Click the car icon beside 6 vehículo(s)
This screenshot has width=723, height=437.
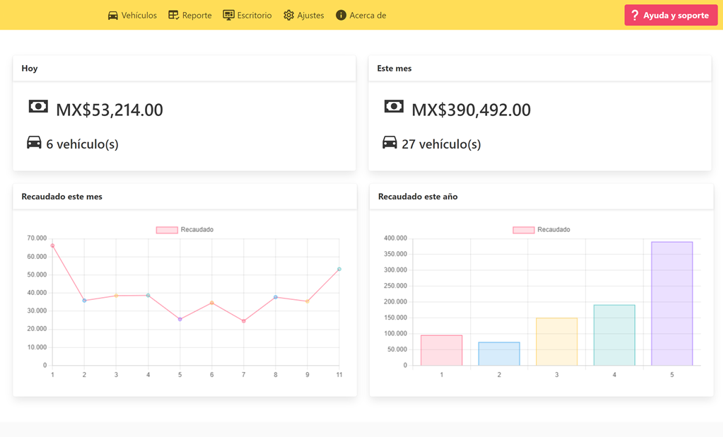click(x=34, y=143)
